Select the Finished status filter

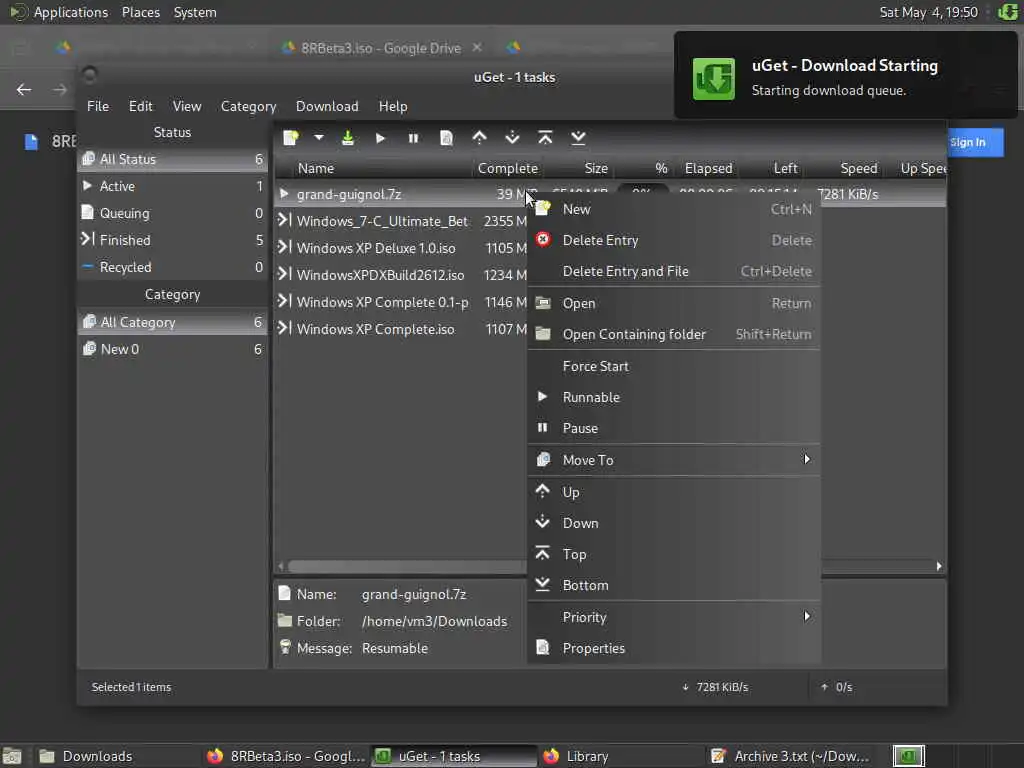tap(172, 240)
